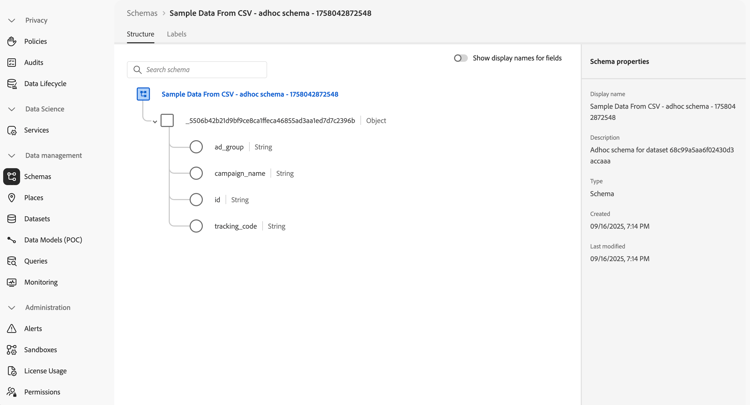Open Datasets menu item

37,219
